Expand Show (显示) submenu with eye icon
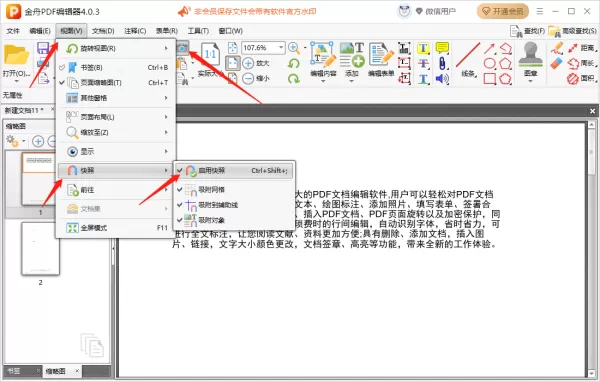This screenshot has width=600, height=382. point(115,152)
